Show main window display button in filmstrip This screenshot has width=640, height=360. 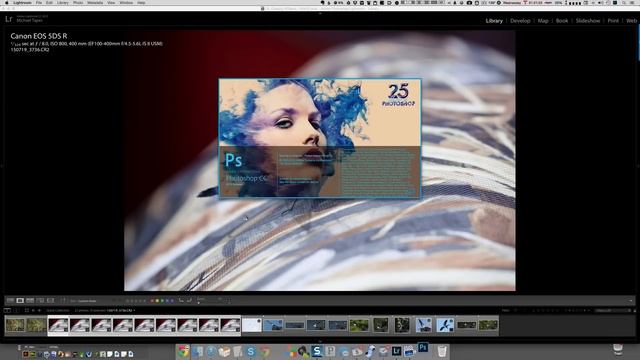(7, 311)
